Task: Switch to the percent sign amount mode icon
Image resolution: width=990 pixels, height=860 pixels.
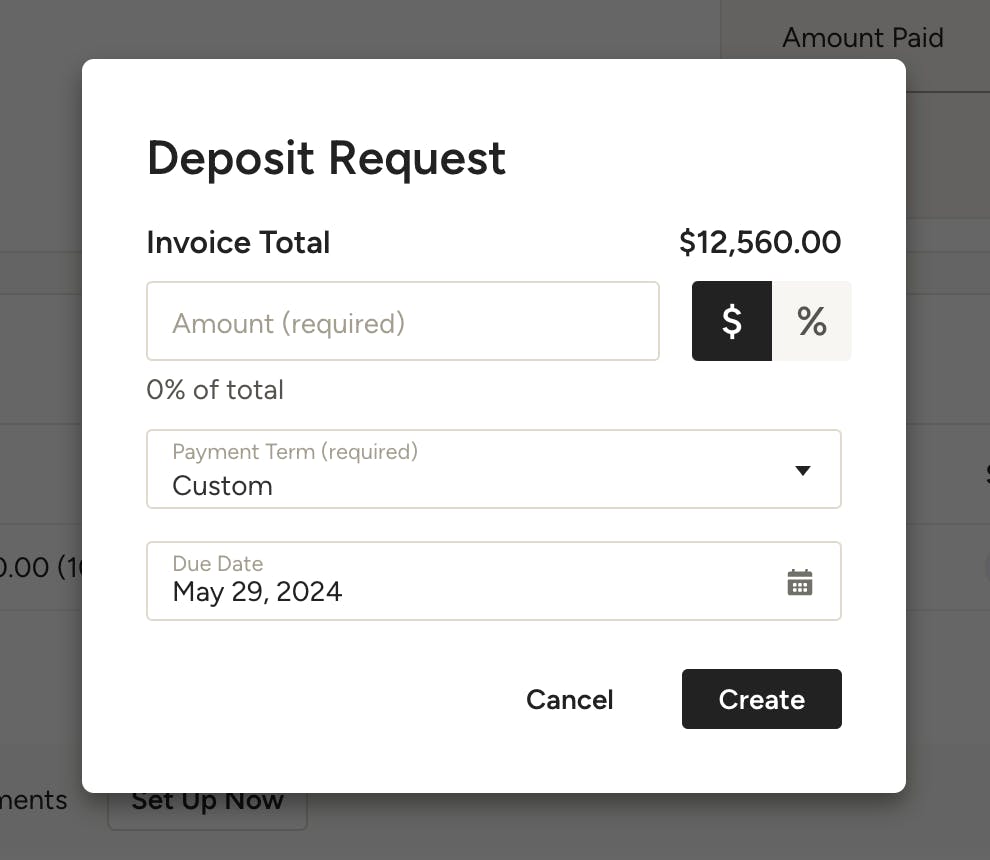Action: pyautogui.click(x=811, y=321)
